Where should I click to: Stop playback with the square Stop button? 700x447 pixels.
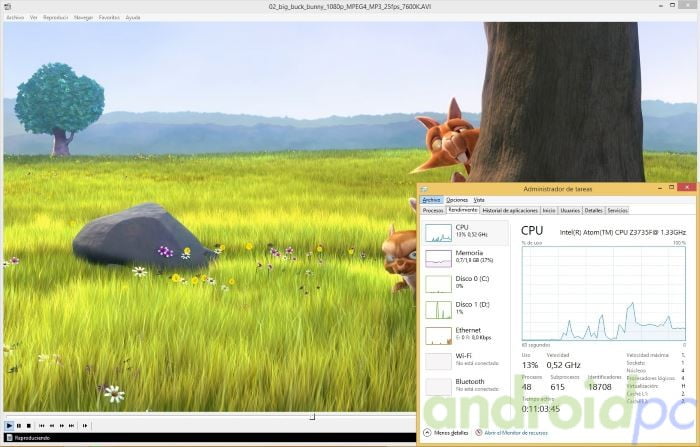point(29,426)
